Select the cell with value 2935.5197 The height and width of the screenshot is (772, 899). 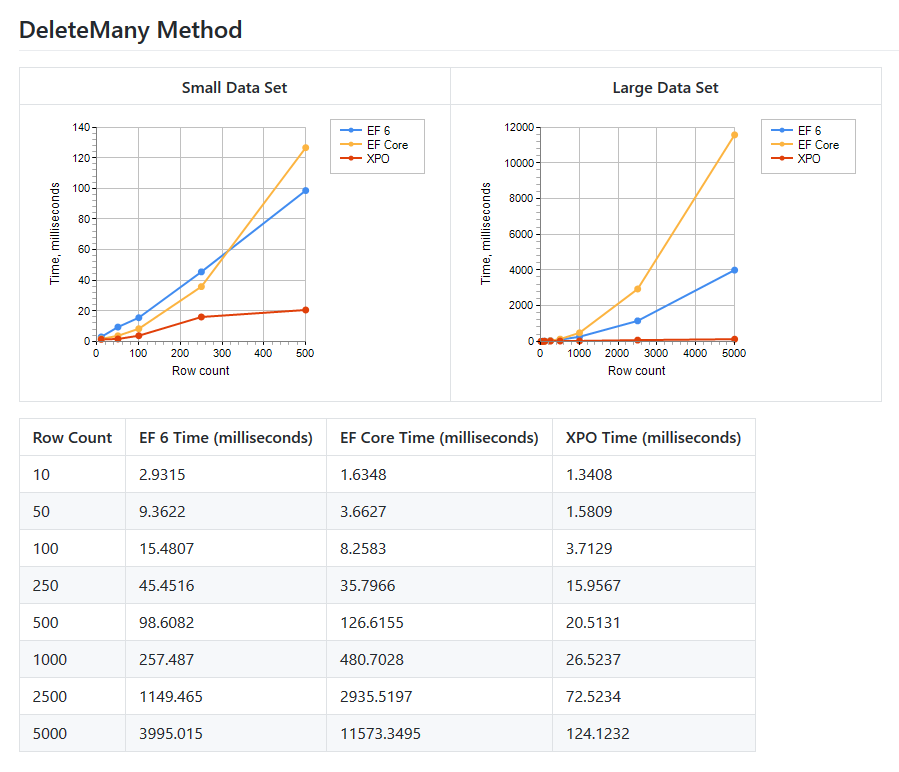click(x=439, y=696)
